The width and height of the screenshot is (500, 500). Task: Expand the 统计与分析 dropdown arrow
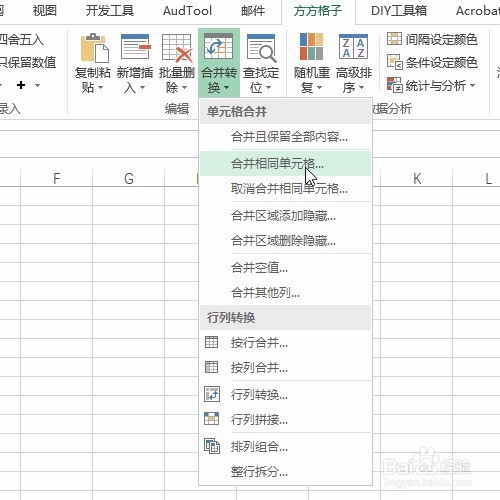(473, 85)
